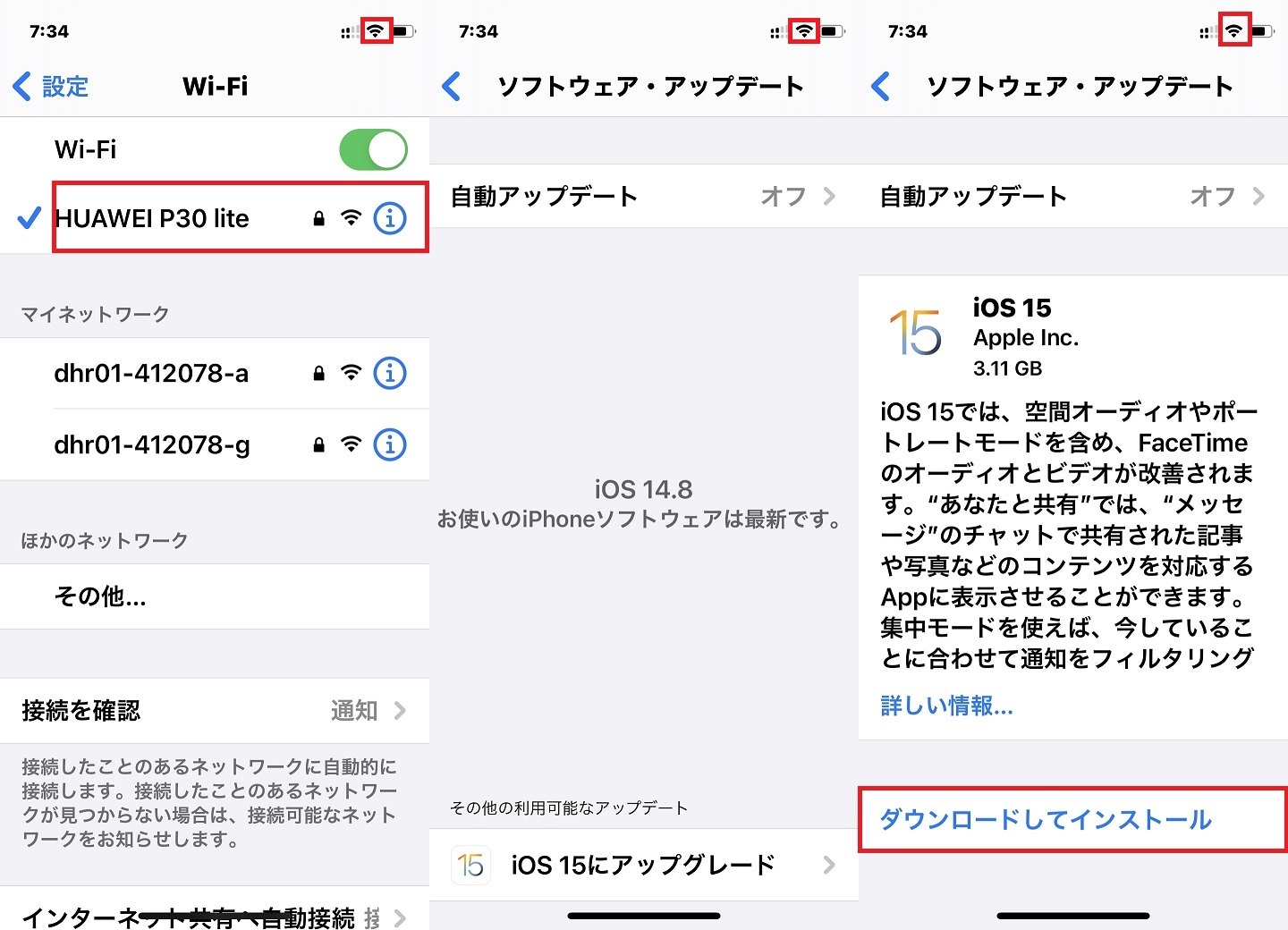Viewport: 1288px width, 930px height.
Task: Connect to dhr01-412078-a network
Action: click(x=215, y=373)
